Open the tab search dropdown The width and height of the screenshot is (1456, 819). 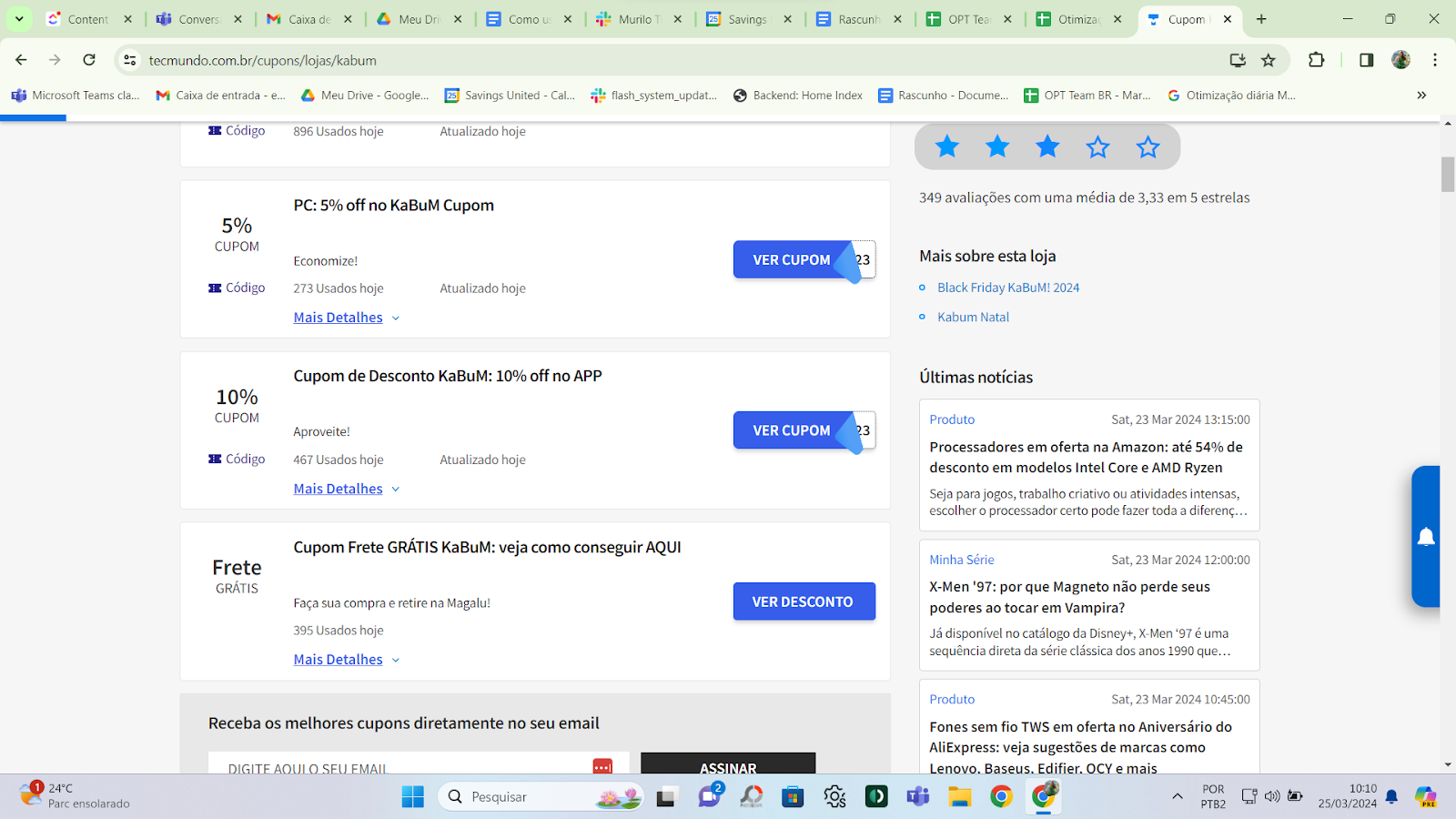coord(19,19)
